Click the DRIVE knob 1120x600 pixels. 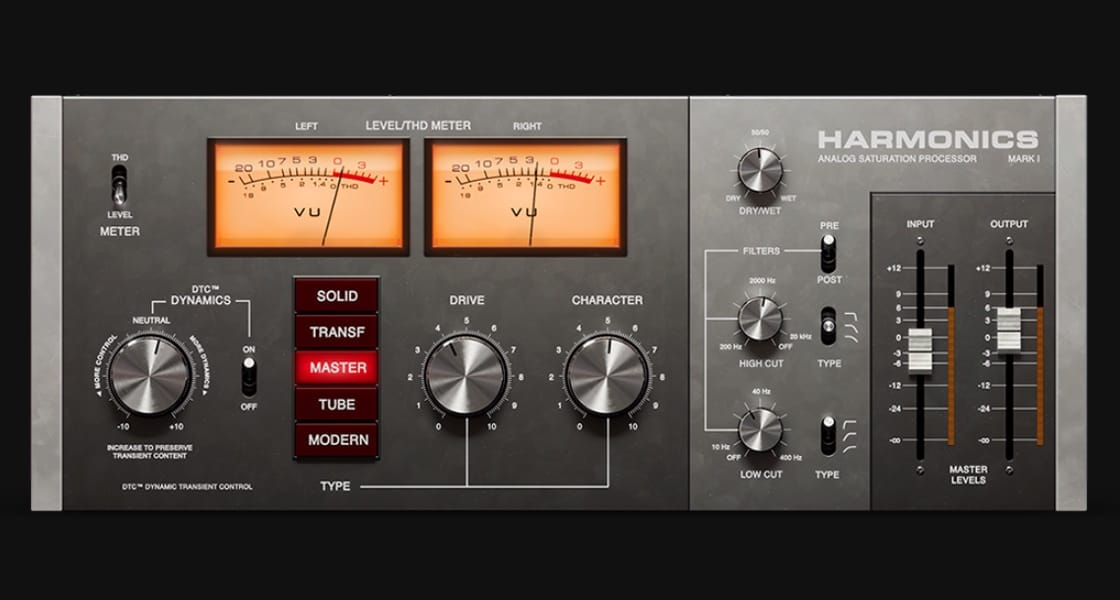point(466,376)
